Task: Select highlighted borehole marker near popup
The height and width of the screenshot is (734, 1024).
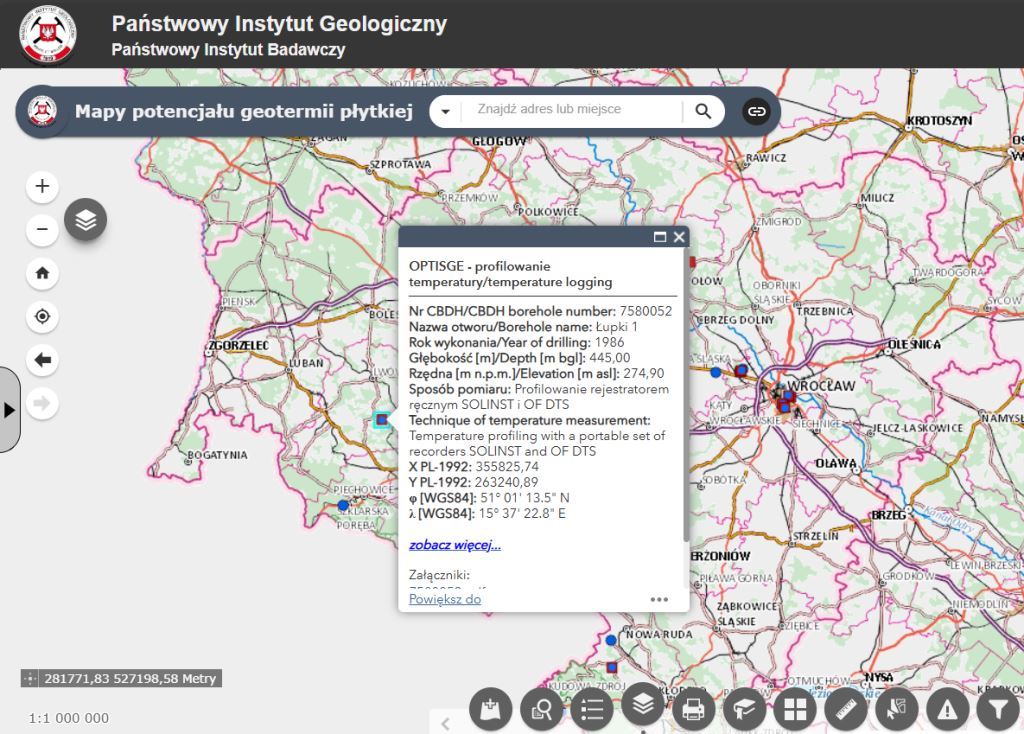Action: 381,419
